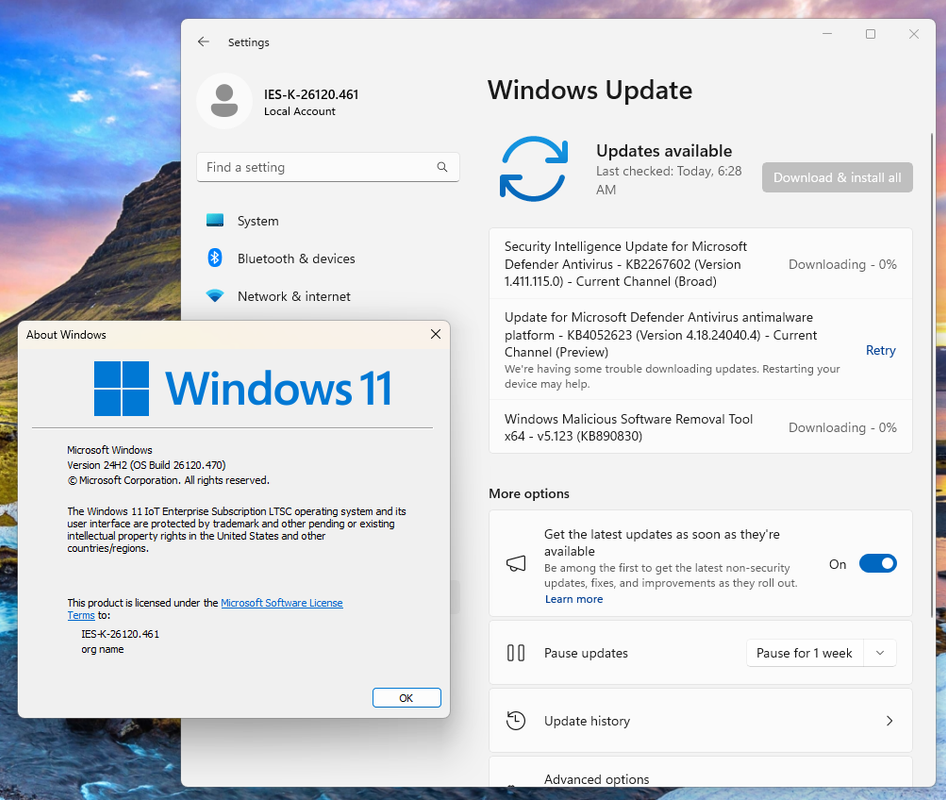This screenshot has width=946, height=800.
Task: Click the Version 24H2 OS Build text
Action: [x=147, y=465]
